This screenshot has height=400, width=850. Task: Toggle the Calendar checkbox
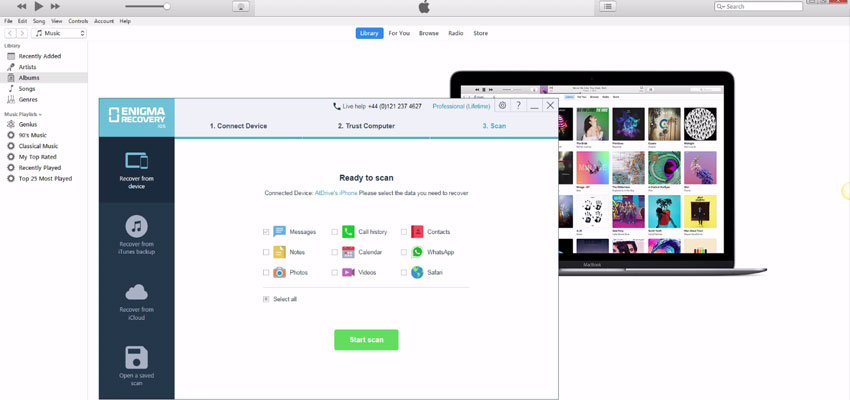(334, 252)
